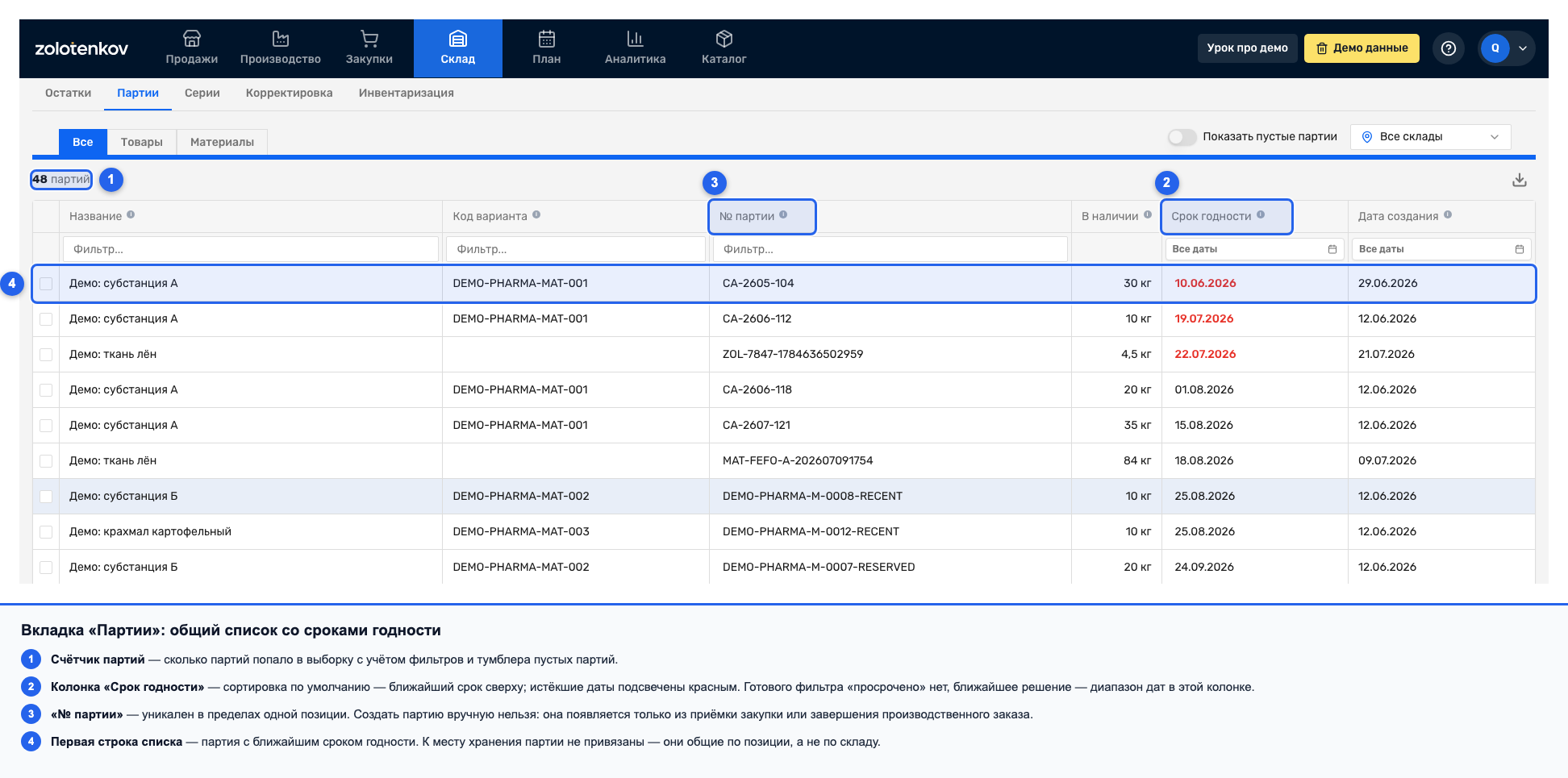
Task: Click info icon next to В наличии
Action: (x=1148, y=215)
